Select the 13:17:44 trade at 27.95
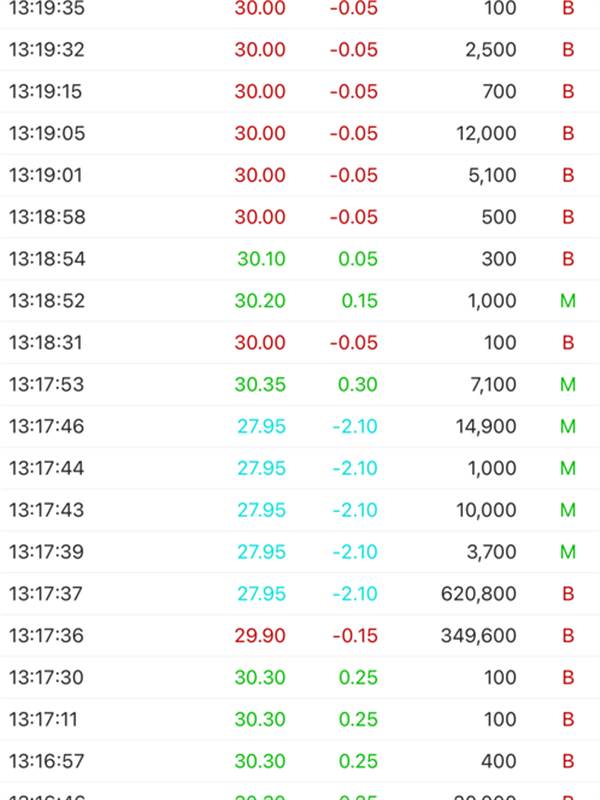 (300, 468)
